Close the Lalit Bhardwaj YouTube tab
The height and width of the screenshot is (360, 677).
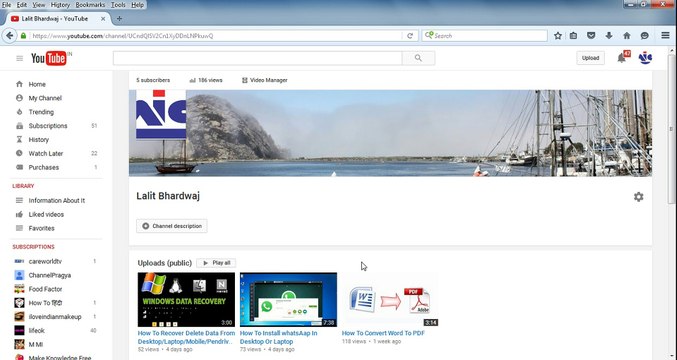103,19
